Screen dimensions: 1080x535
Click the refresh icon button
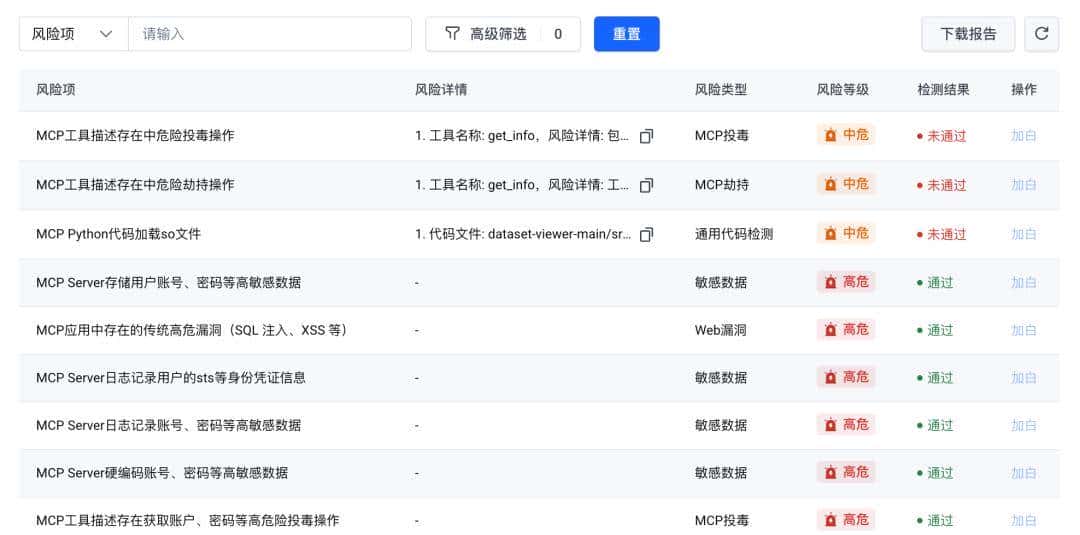coord(1041,34)
